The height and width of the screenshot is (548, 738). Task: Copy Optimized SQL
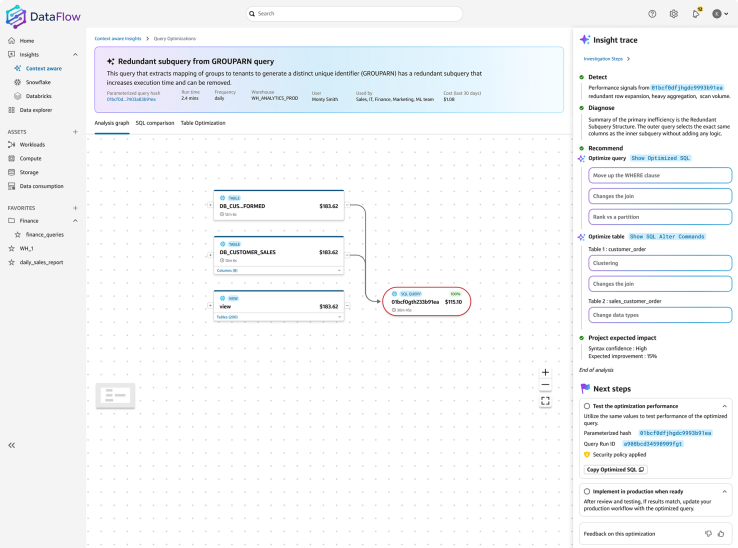[616, 470]
